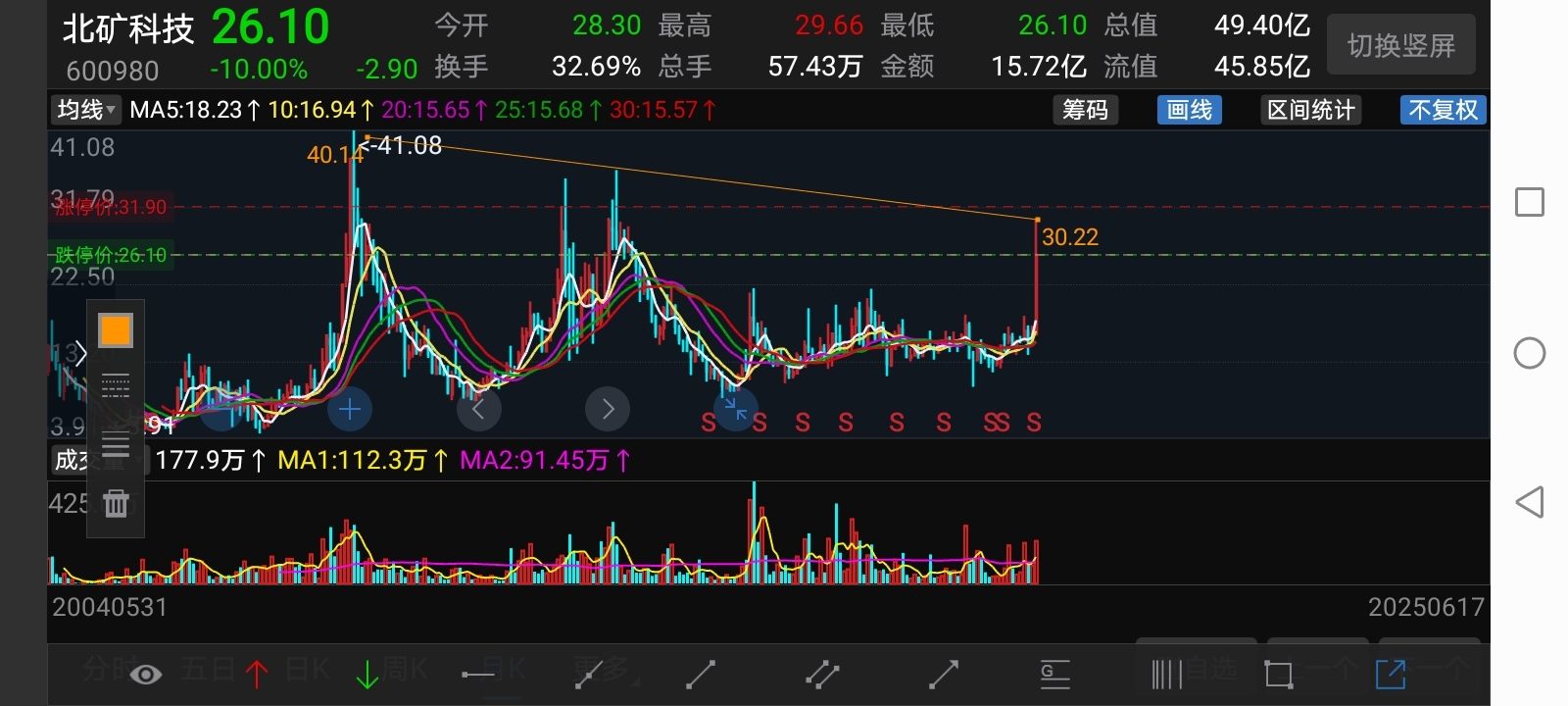Open the line thickness options
The image size is (1568, 706).
[x=116, y=444]
